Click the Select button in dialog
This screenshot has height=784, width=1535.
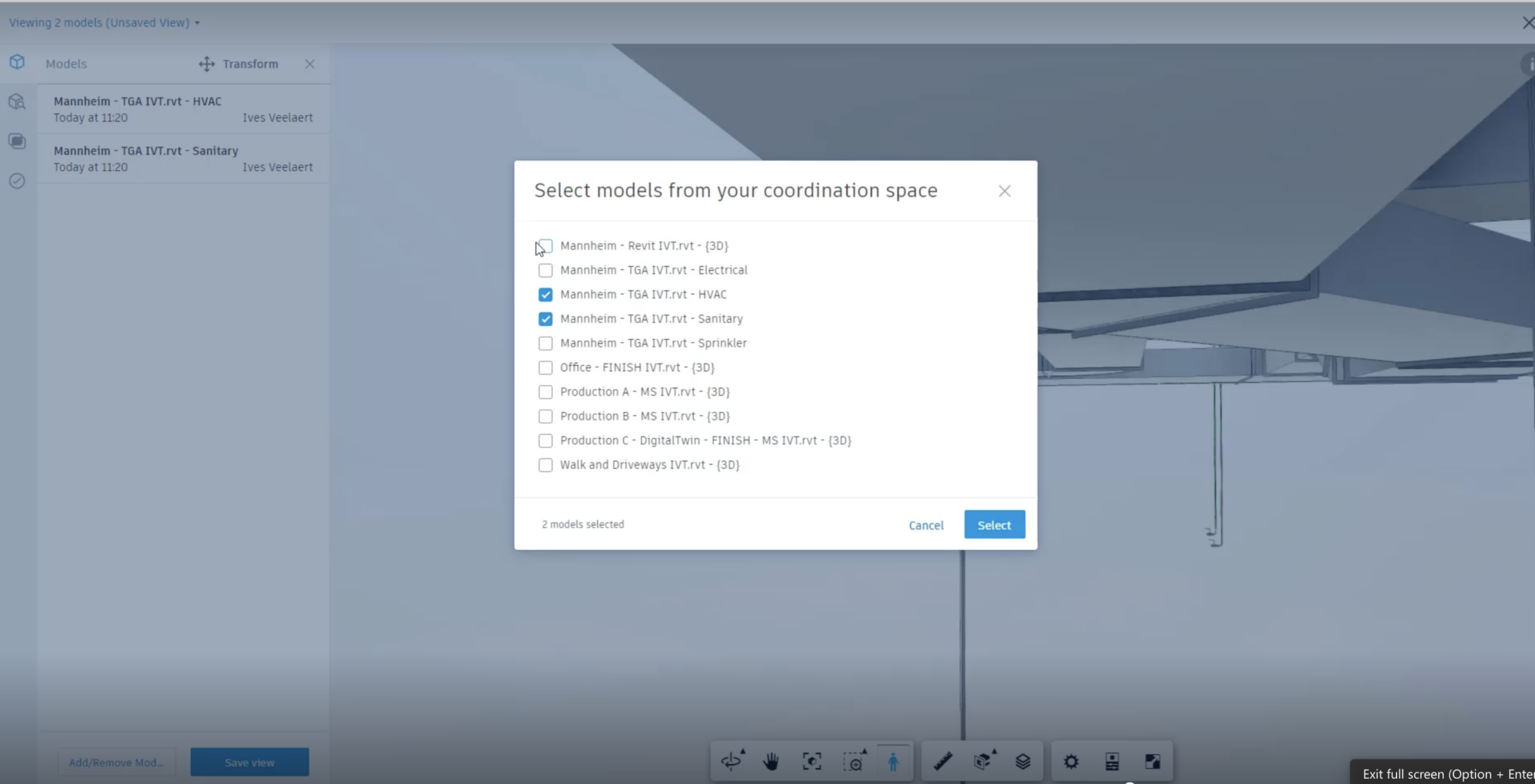click(x=995, y=525)
